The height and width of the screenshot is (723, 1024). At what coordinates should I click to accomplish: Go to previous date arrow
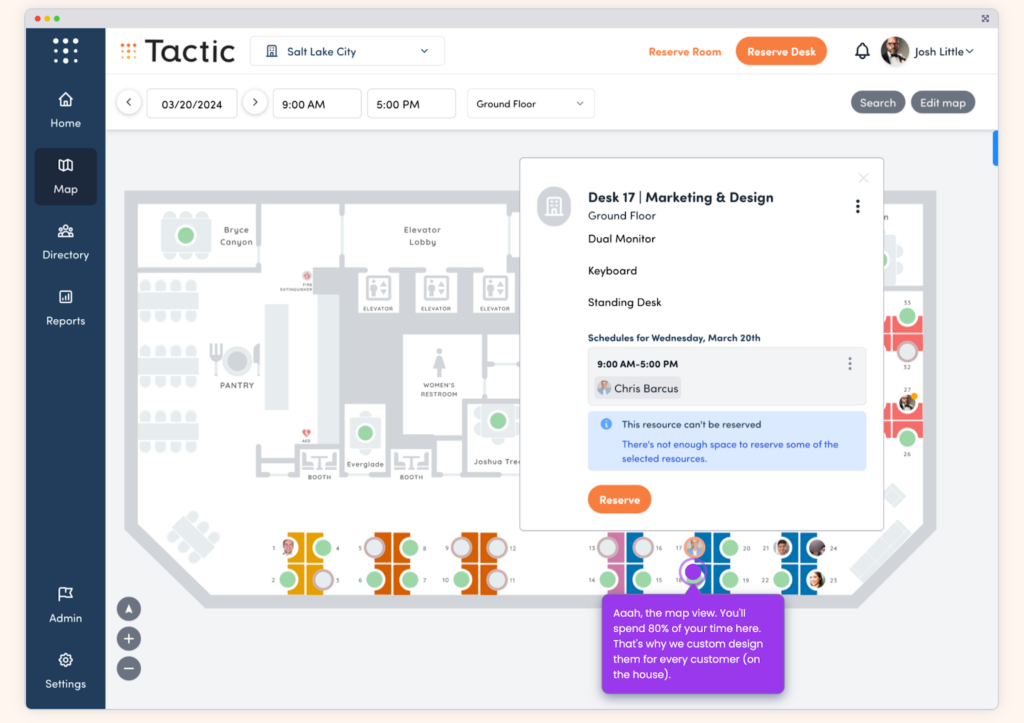tap(129, 103)
